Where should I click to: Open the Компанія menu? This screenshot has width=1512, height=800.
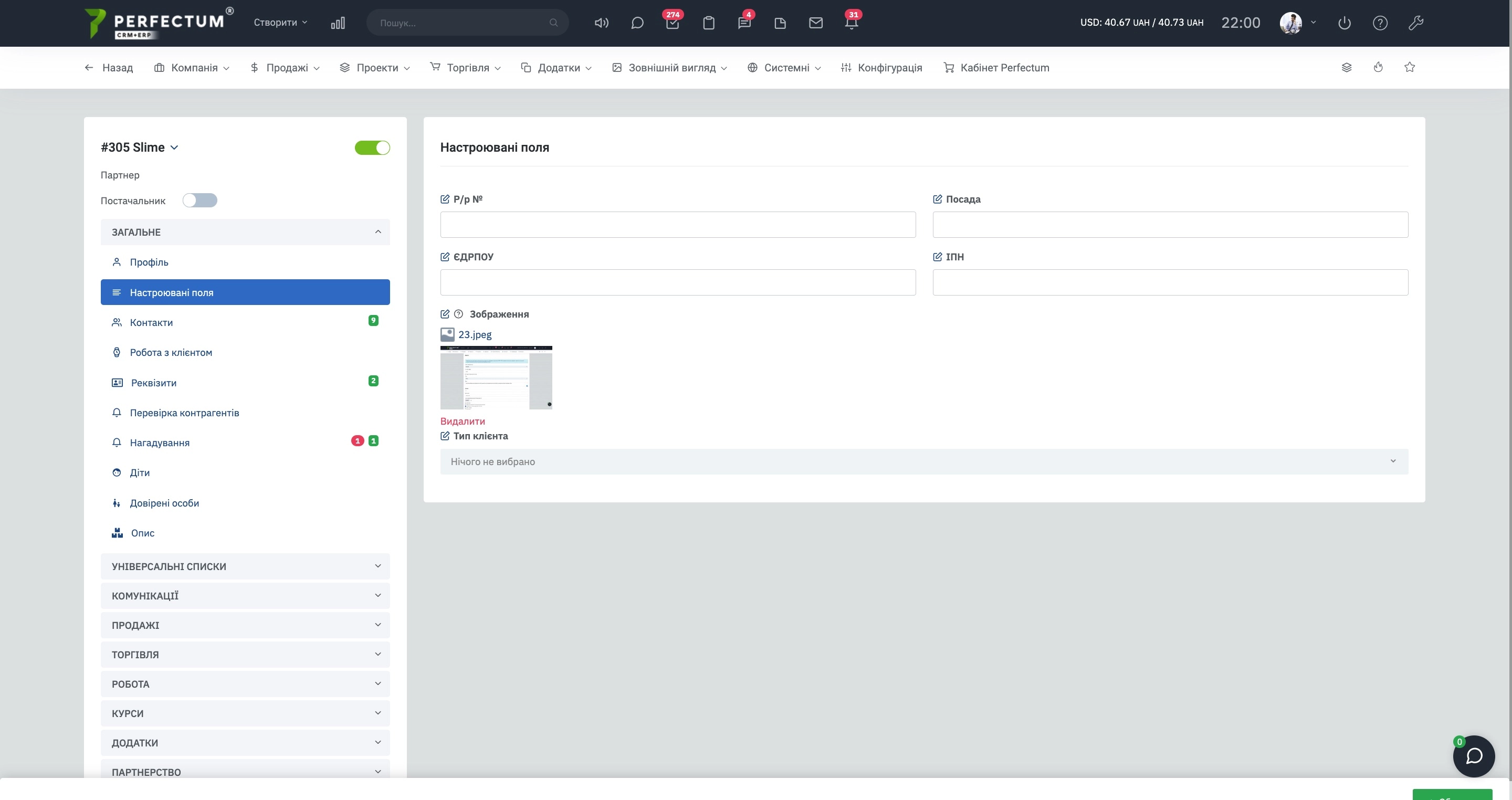(191, 68)
